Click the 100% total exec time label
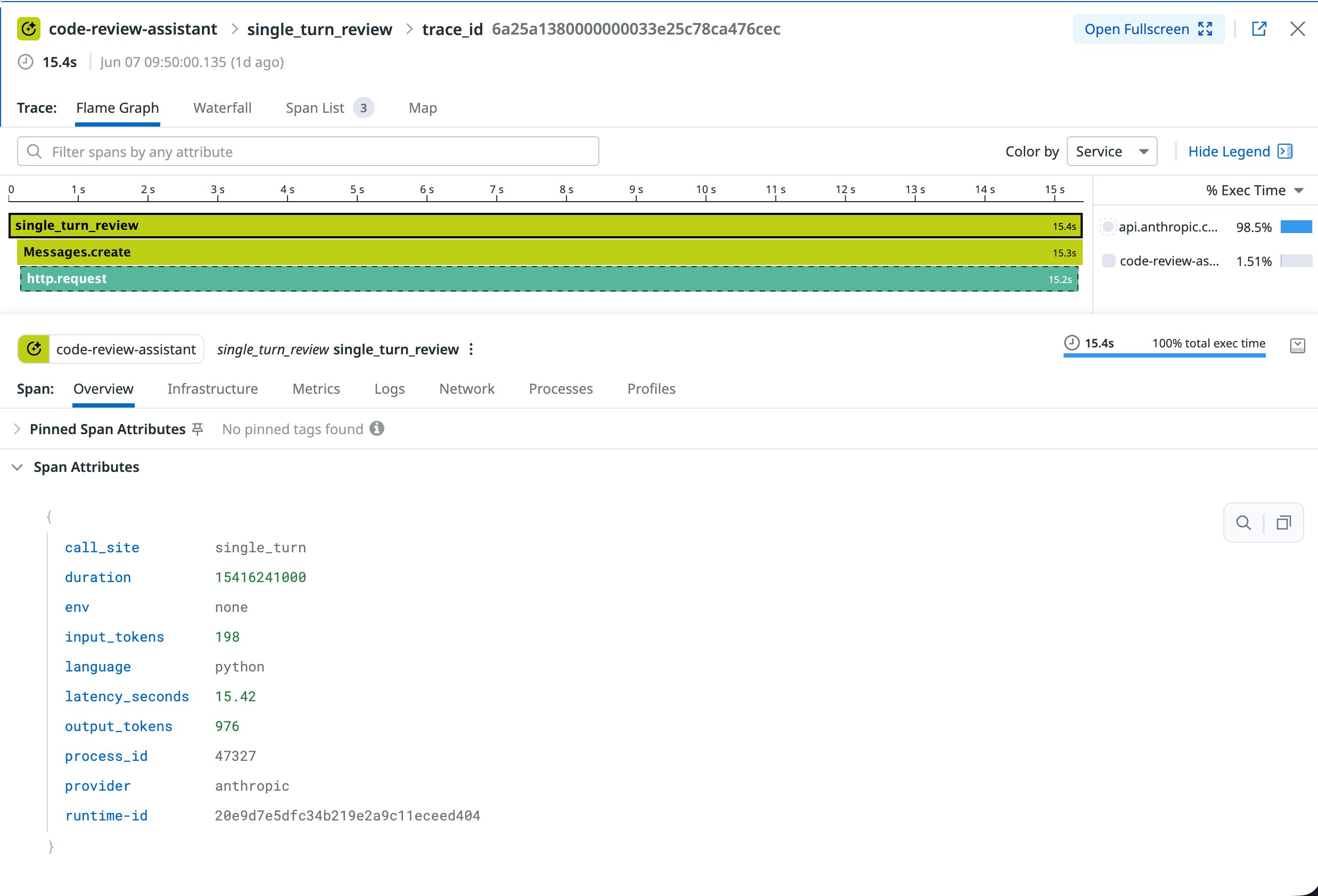This screenshot has width=1318, height=896. point(1208,343)
